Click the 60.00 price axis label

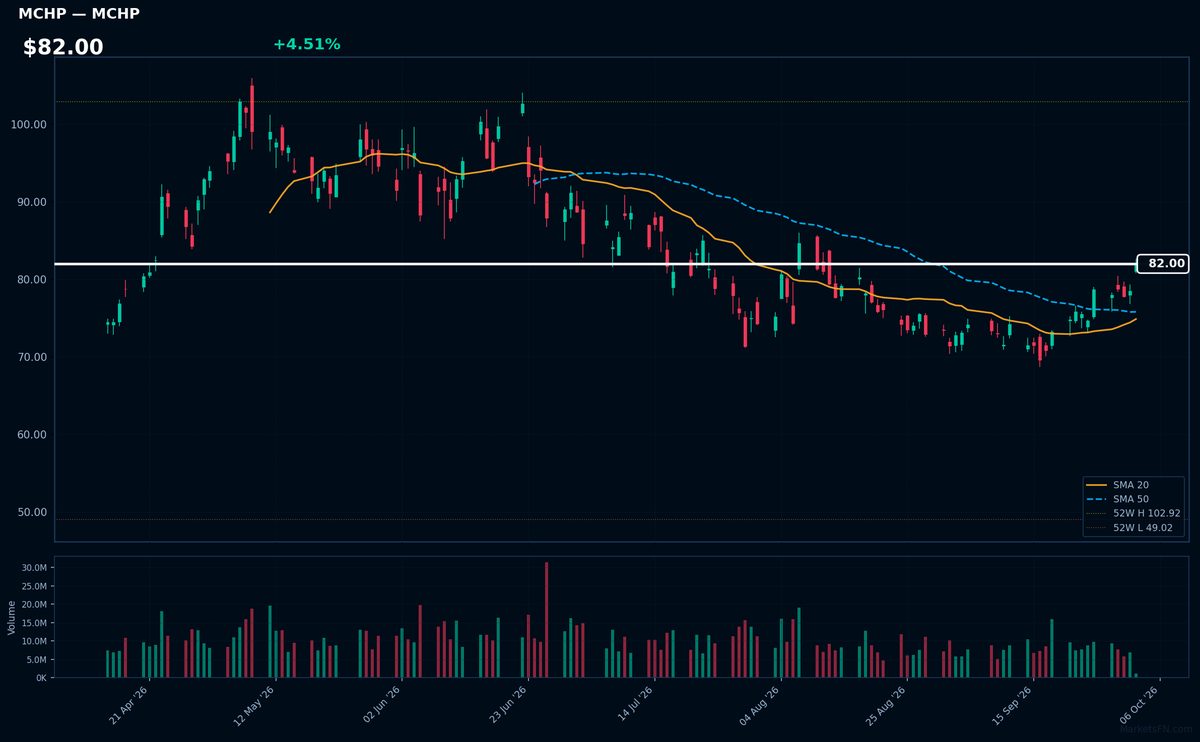32,435
